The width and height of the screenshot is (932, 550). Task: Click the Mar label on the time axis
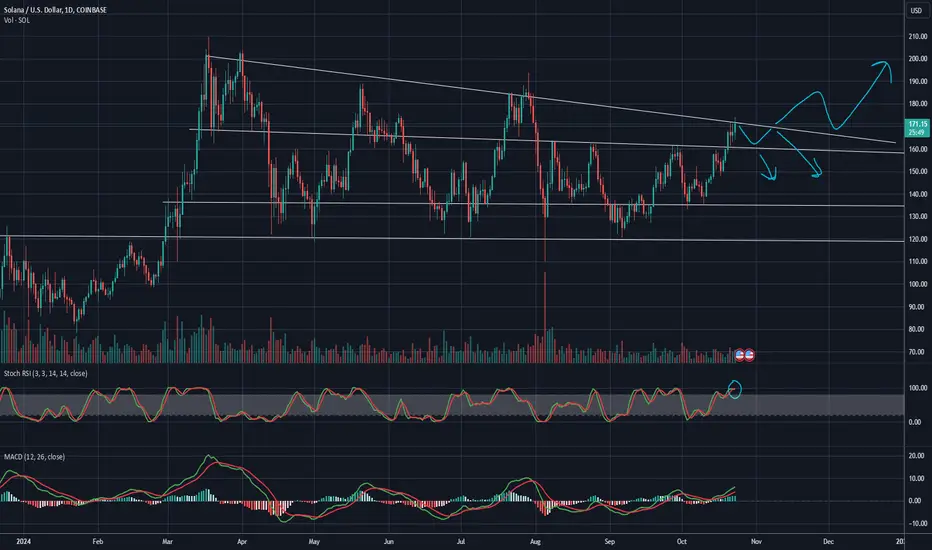pos(167,542)
